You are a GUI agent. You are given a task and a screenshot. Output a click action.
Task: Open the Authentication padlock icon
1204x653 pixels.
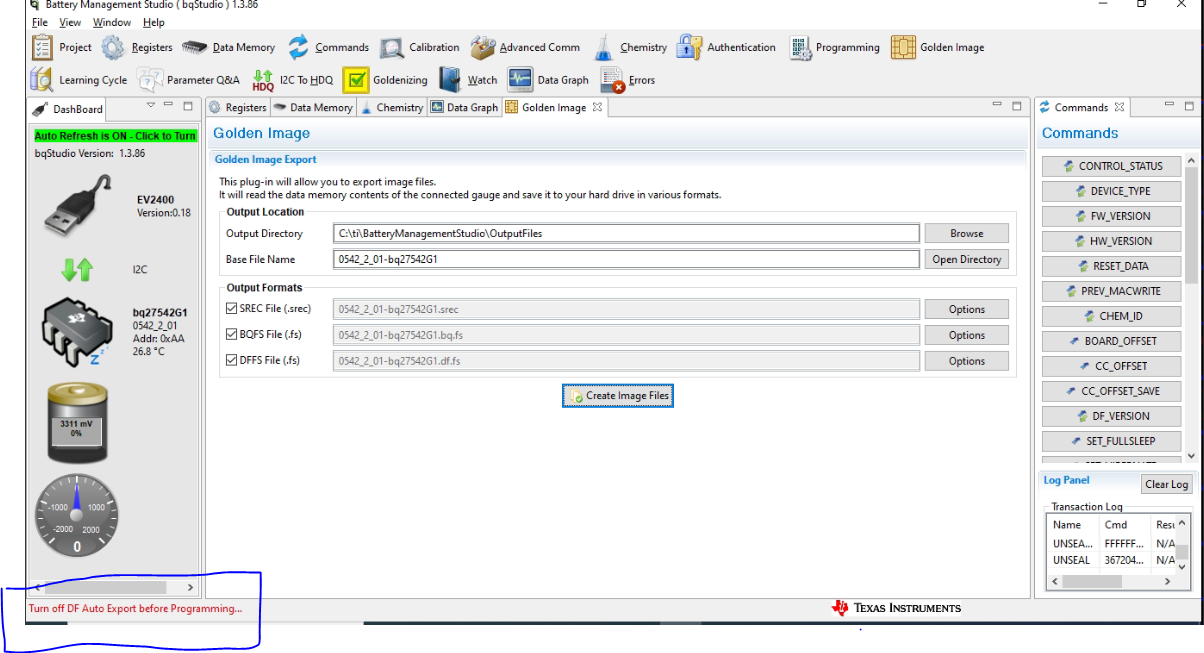tap(689, 47)
